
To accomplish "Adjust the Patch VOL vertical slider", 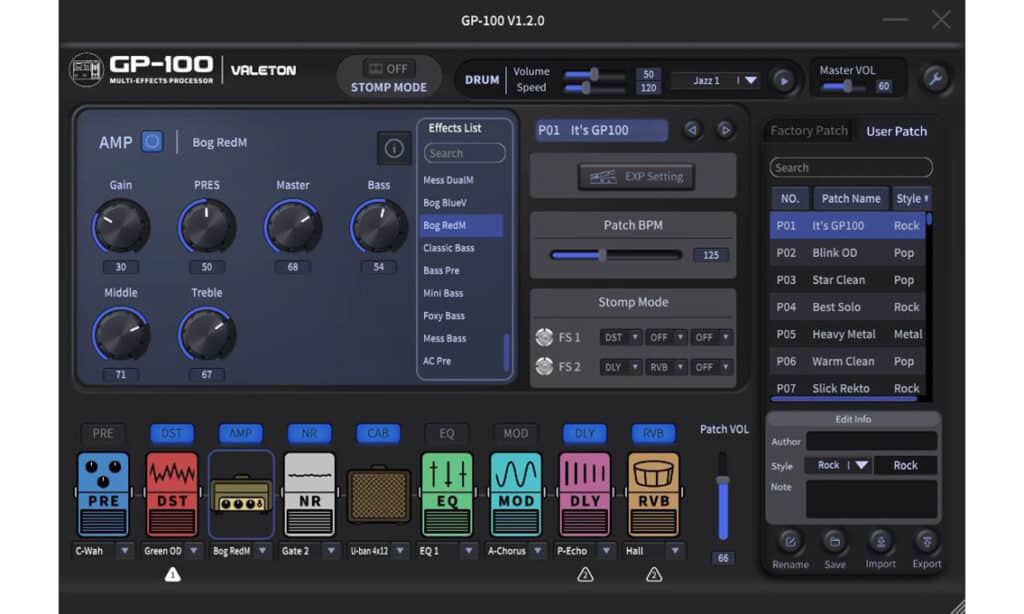I will [722, 496].
